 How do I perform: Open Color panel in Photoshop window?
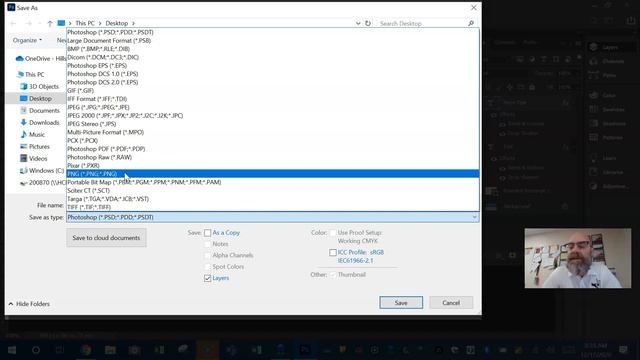(603, 95)
